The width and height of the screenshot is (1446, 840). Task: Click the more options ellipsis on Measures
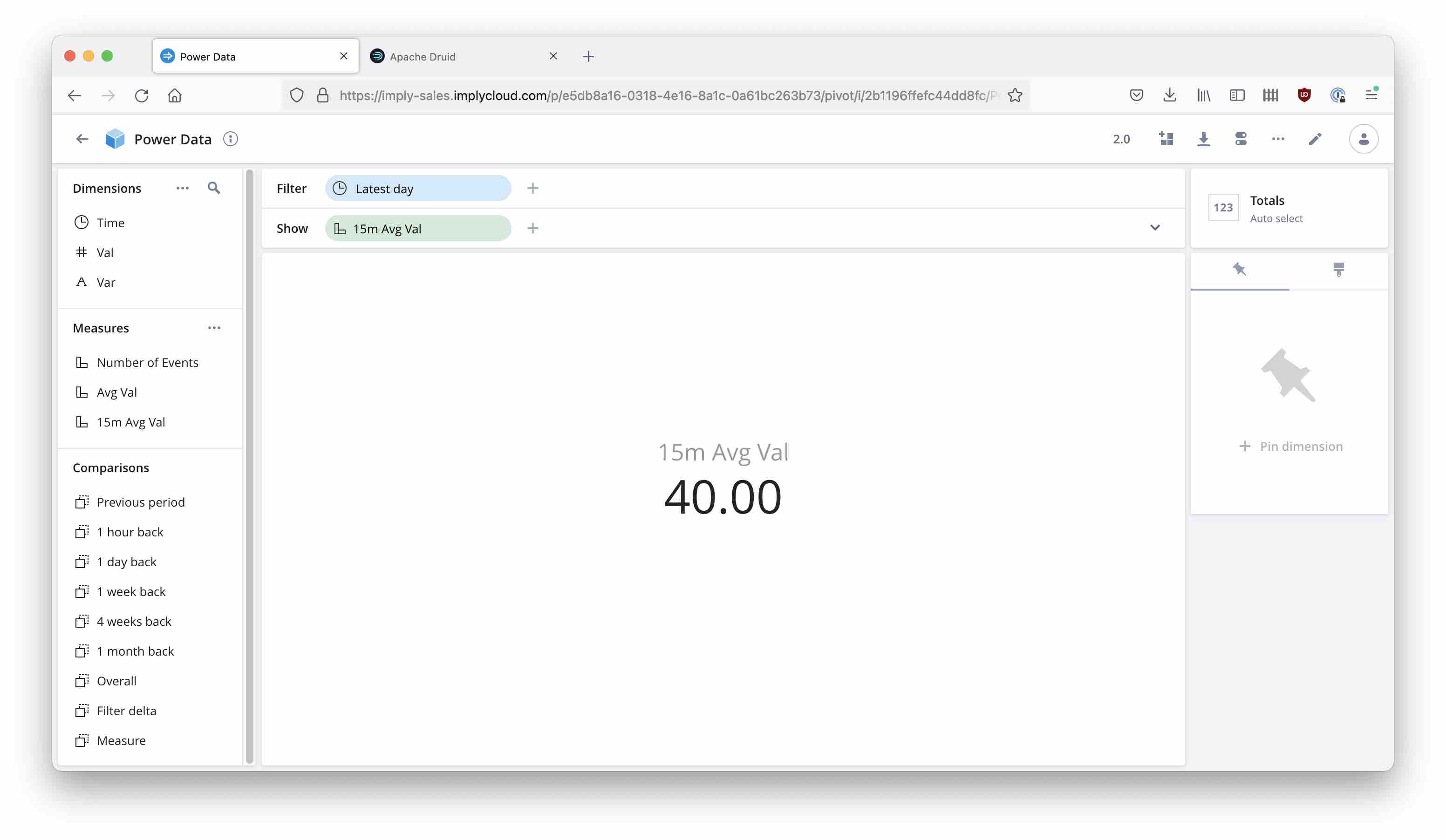(x=213, y=327)
